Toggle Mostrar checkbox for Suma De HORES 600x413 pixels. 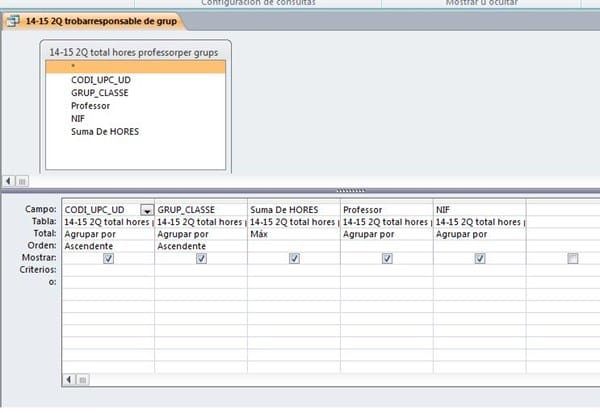click(294, 258)
